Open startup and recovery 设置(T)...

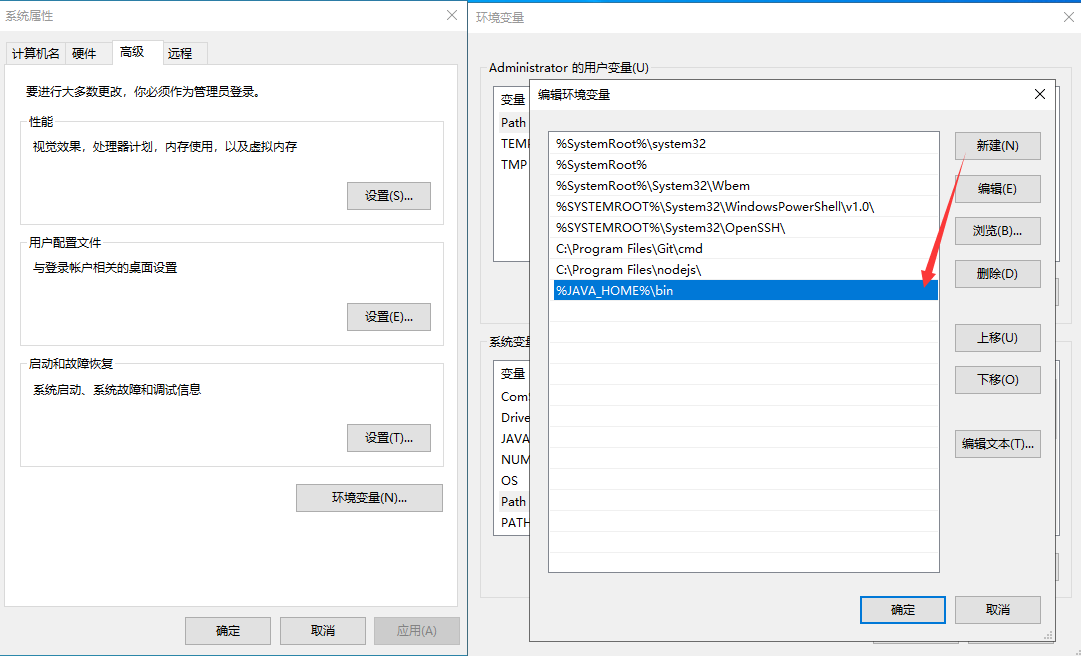pyautogui.click(x=388, y=438)
